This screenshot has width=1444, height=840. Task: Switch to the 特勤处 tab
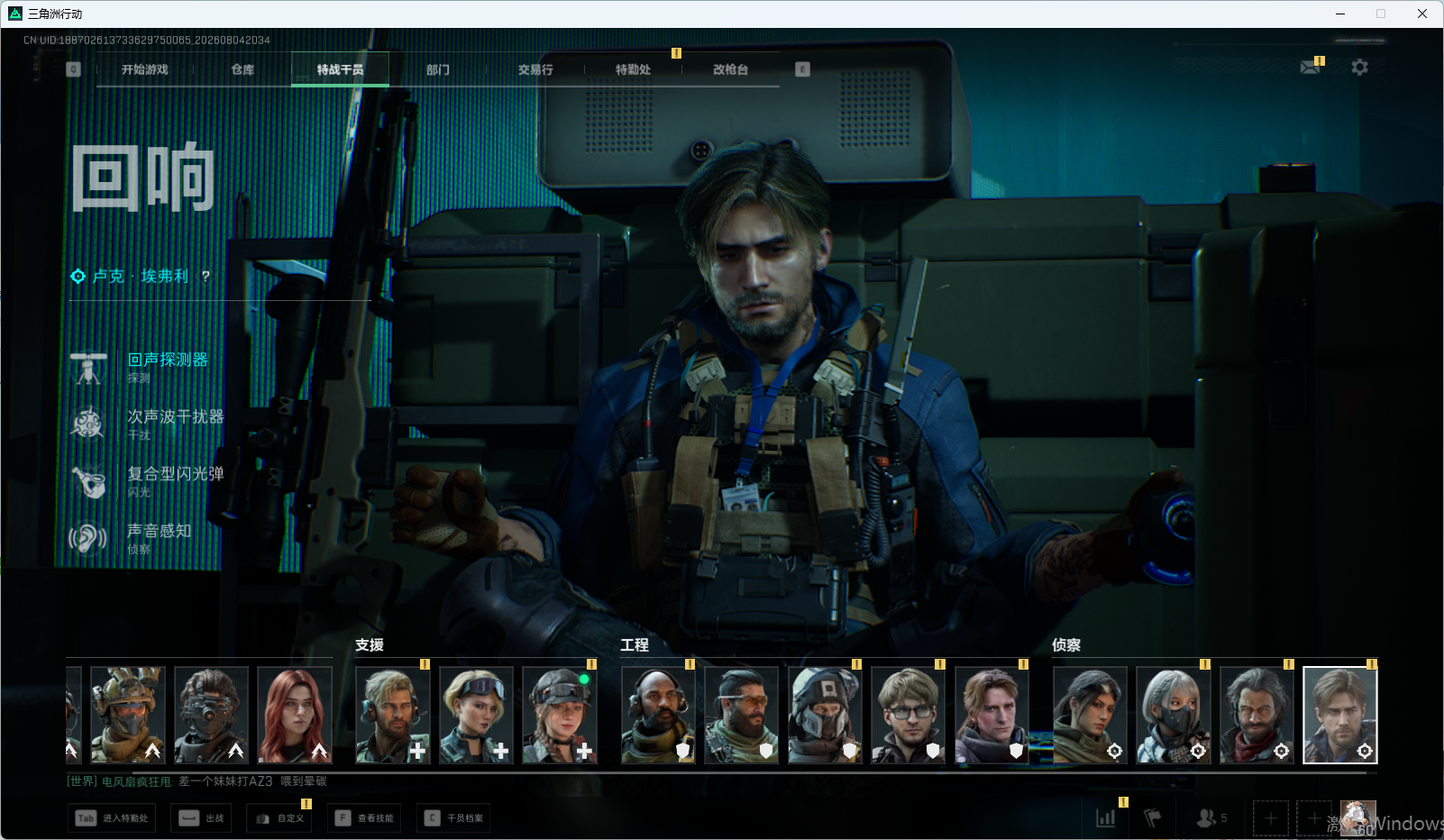tap(633, 69)
